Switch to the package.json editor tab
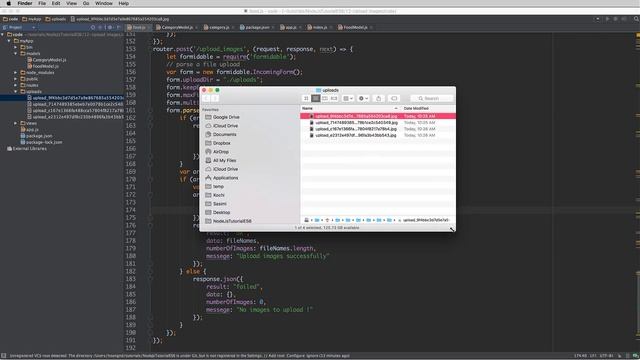The height and width of the screenshot is (360, 640). point(257,27)
